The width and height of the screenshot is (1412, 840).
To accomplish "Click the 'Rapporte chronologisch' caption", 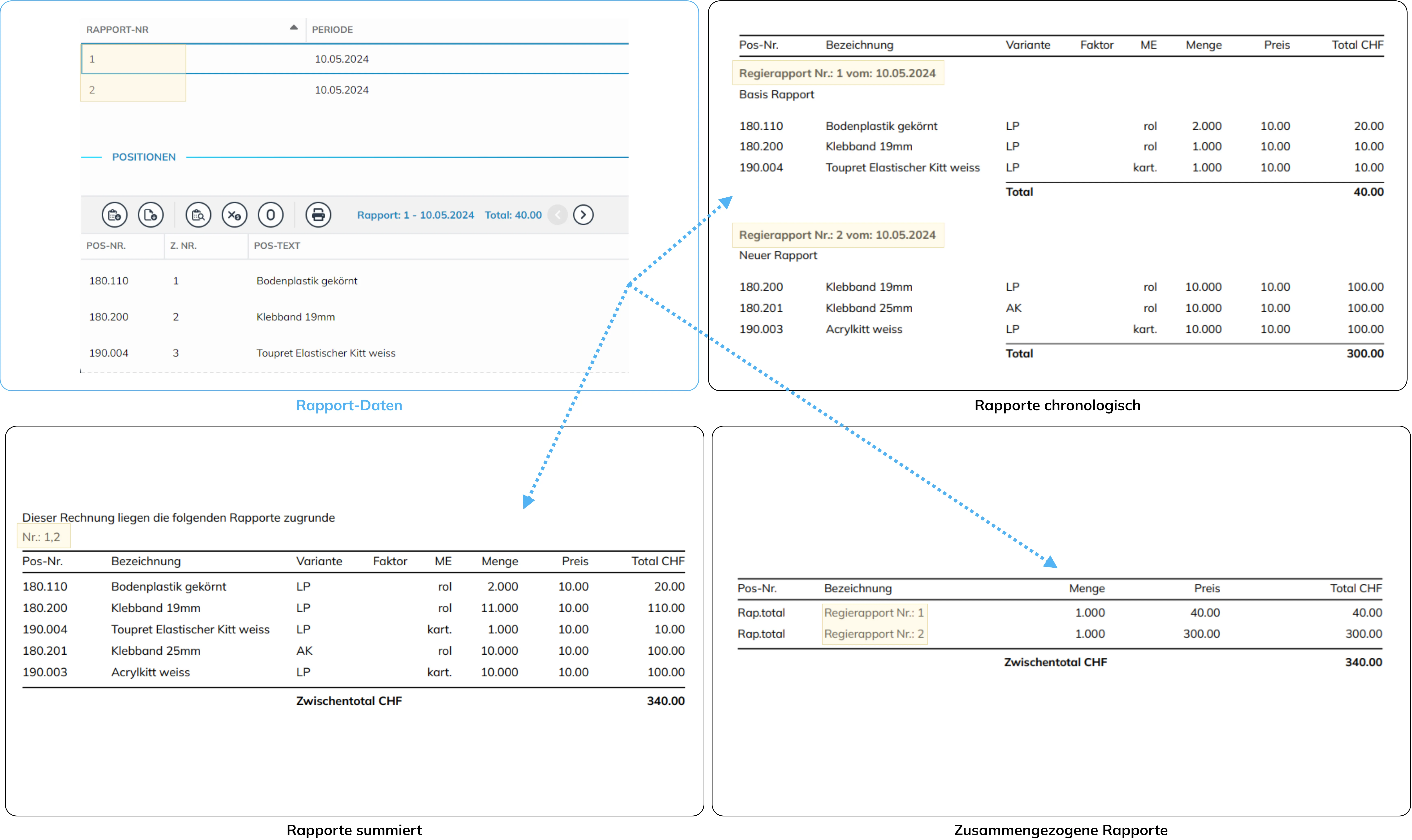I will (1057, 405).
